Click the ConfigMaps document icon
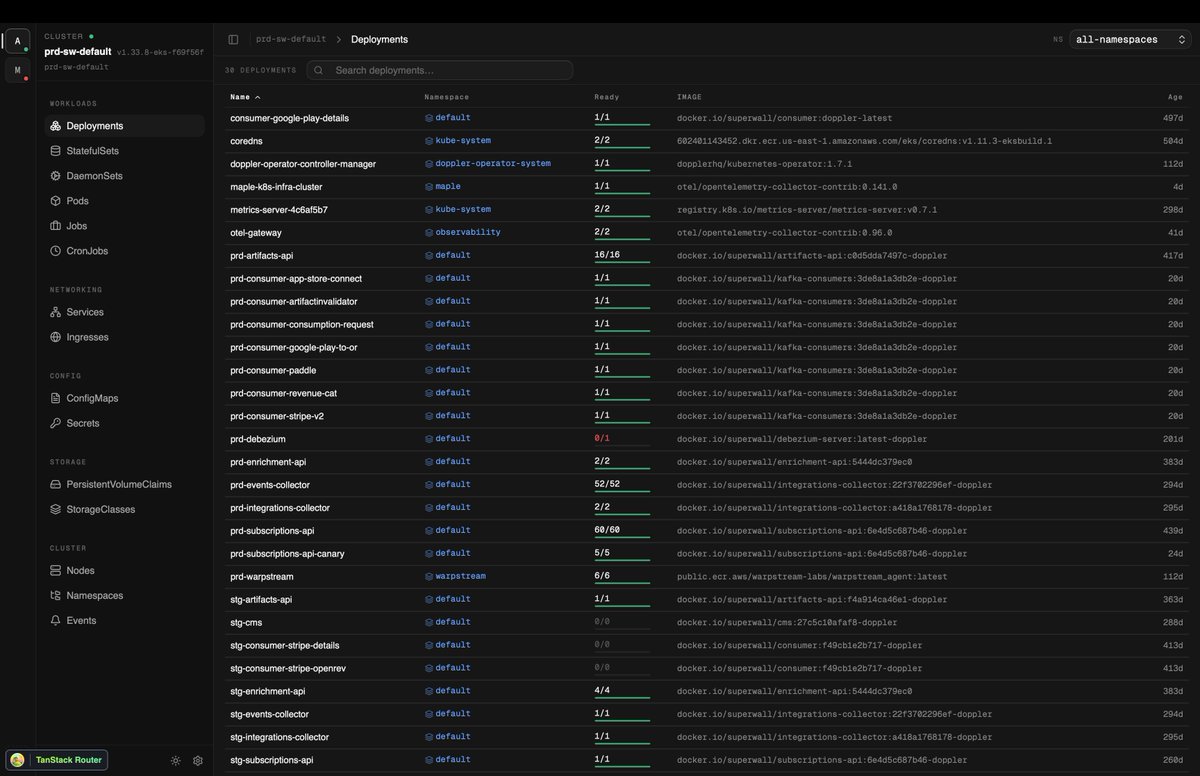This screenshot has width=1200, height=776. 56,398
